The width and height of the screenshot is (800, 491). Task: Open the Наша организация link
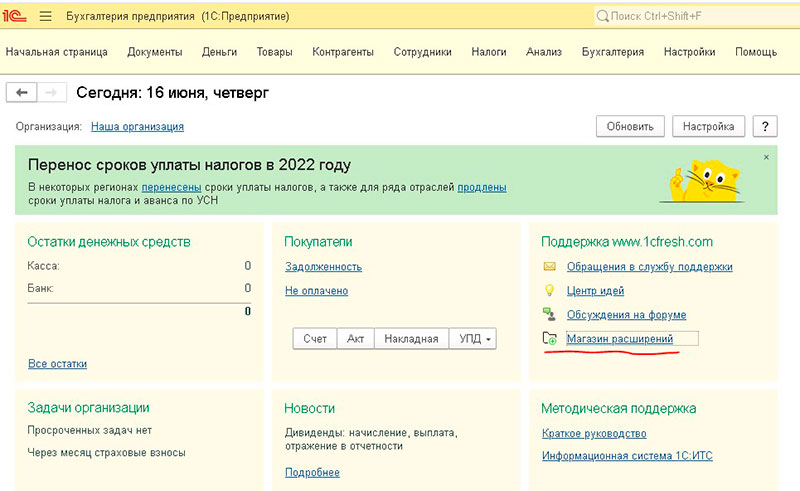137,127
